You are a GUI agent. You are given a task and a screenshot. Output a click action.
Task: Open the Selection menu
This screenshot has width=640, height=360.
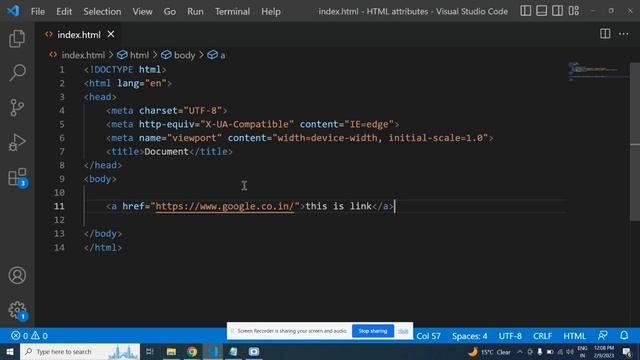click(102, 11)
